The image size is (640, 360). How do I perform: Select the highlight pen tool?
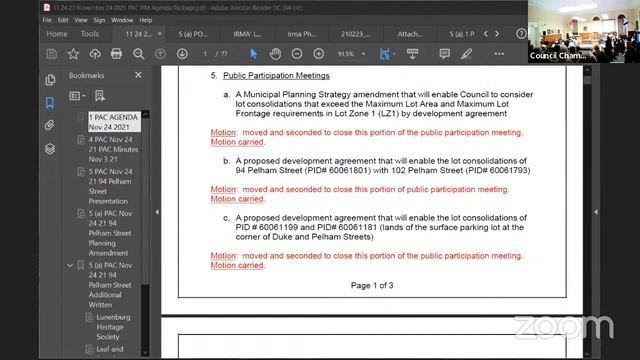[x=467, y=54]
